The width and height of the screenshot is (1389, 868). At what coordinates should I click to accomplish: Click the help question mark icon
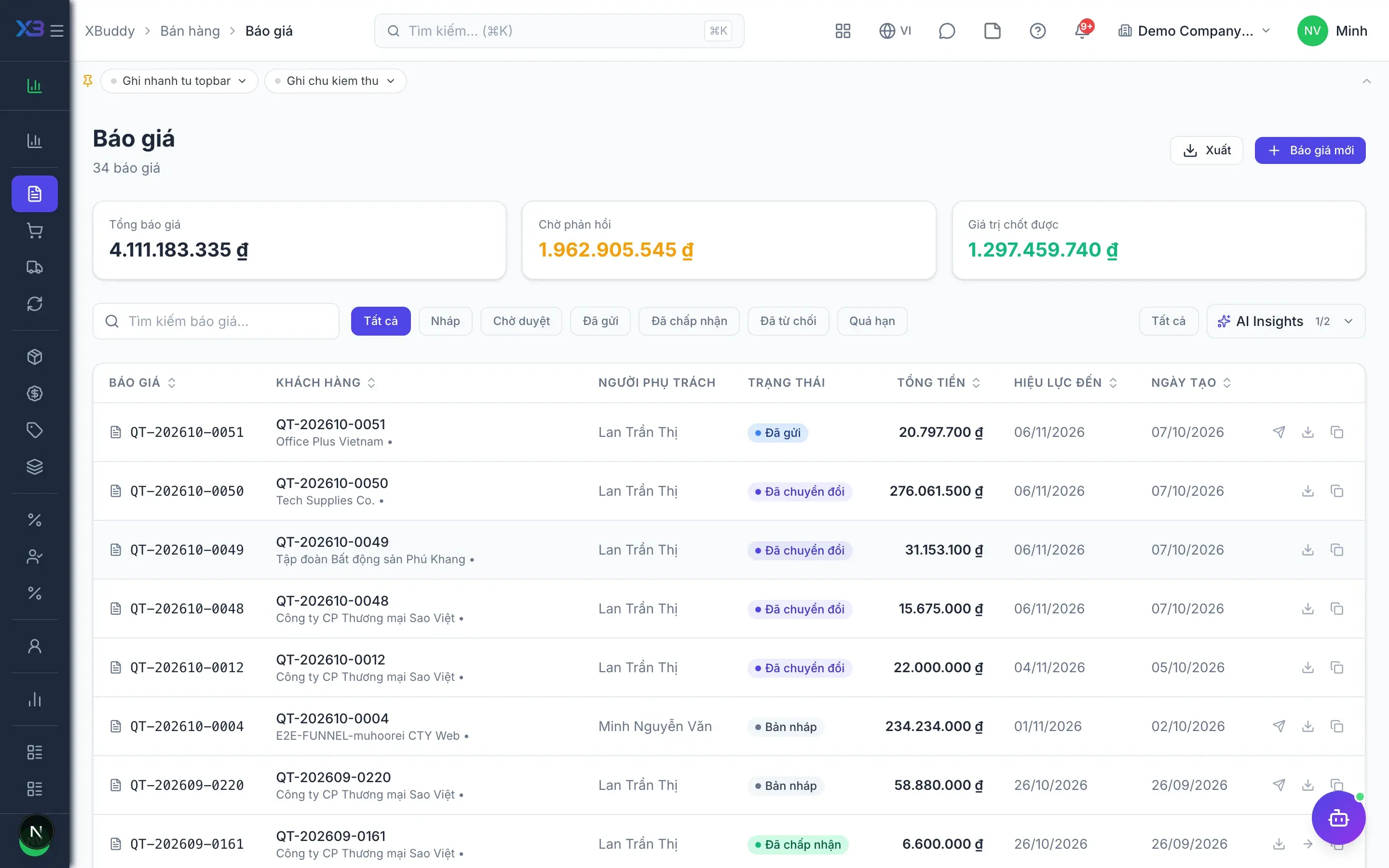tap(1037, 31)
